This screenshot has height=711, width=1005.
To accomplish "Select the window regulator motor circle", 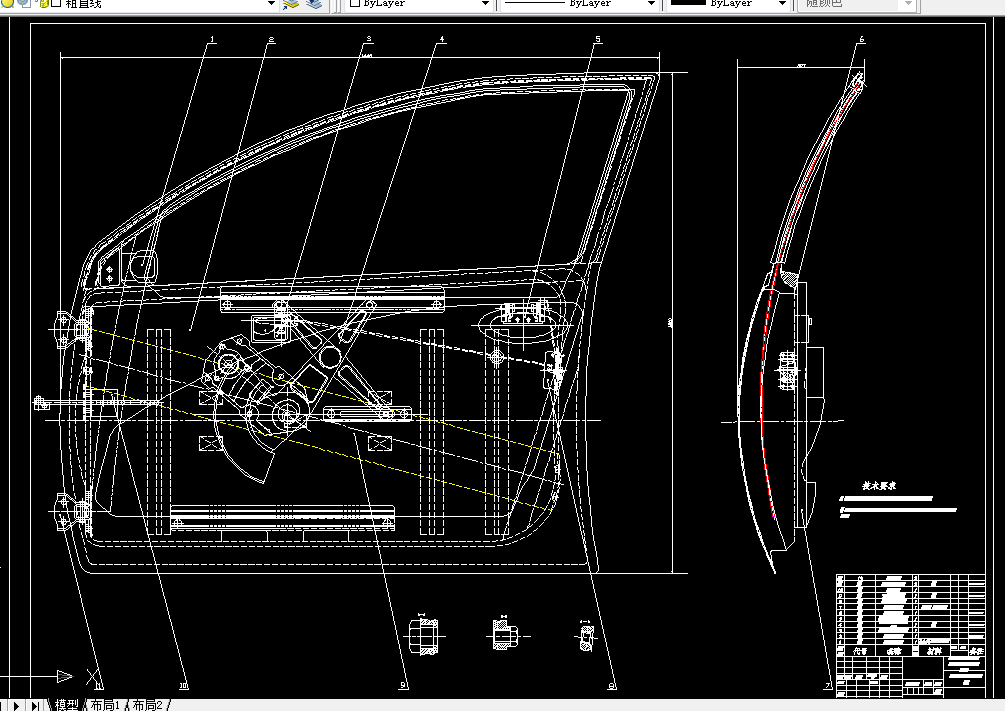I will coord(286,415).
